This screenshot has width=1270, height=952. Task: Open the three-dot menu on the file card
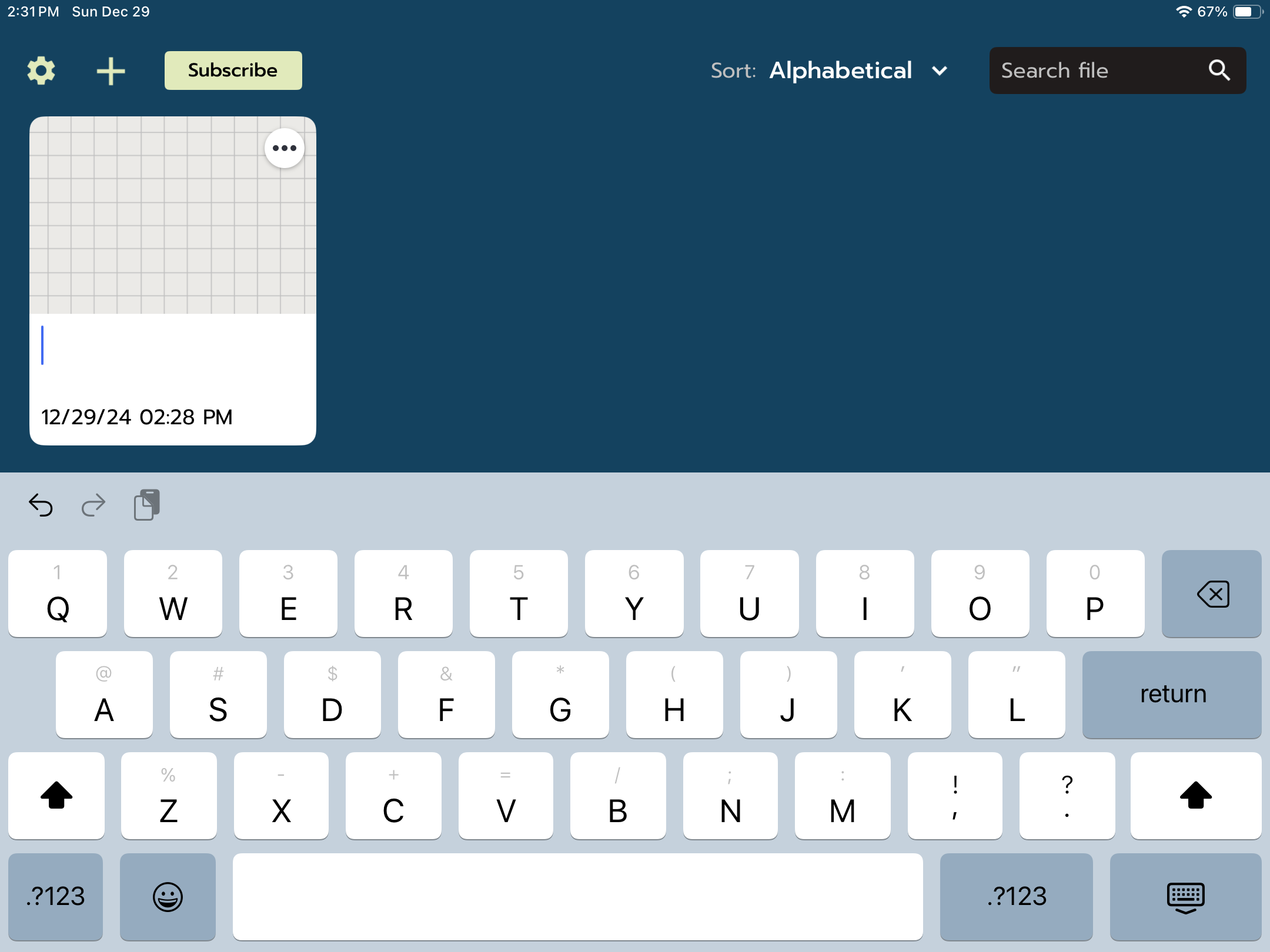(x=284, y=148)
